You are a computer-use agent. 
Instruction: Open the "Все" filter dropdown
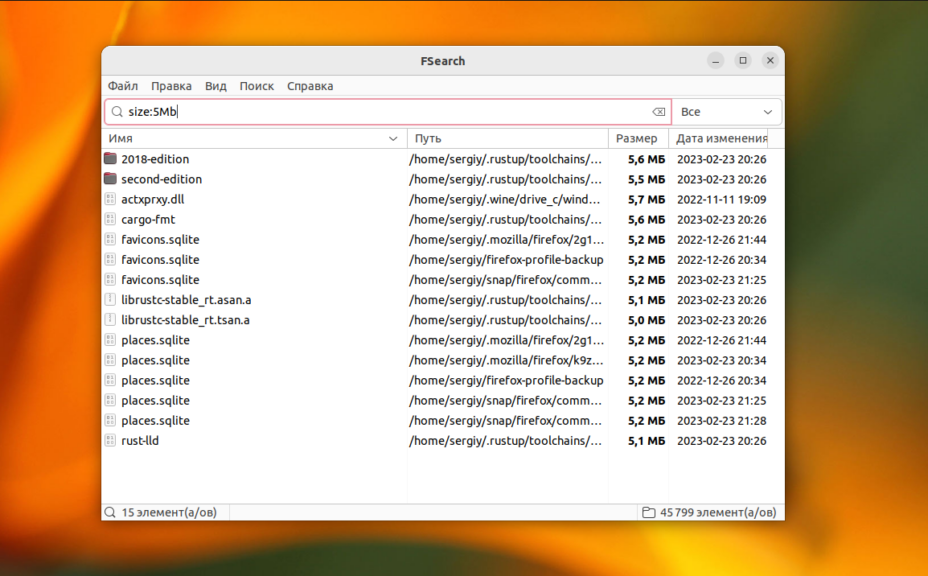point(726,112)
